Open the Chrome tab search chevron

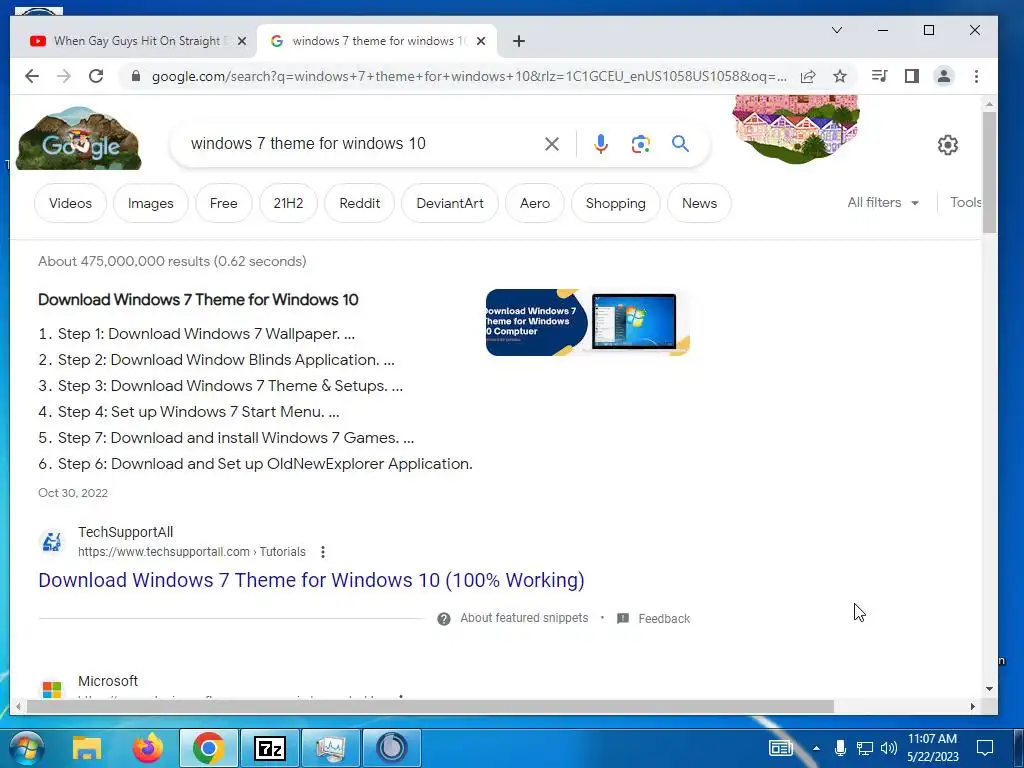pos(837,30)
